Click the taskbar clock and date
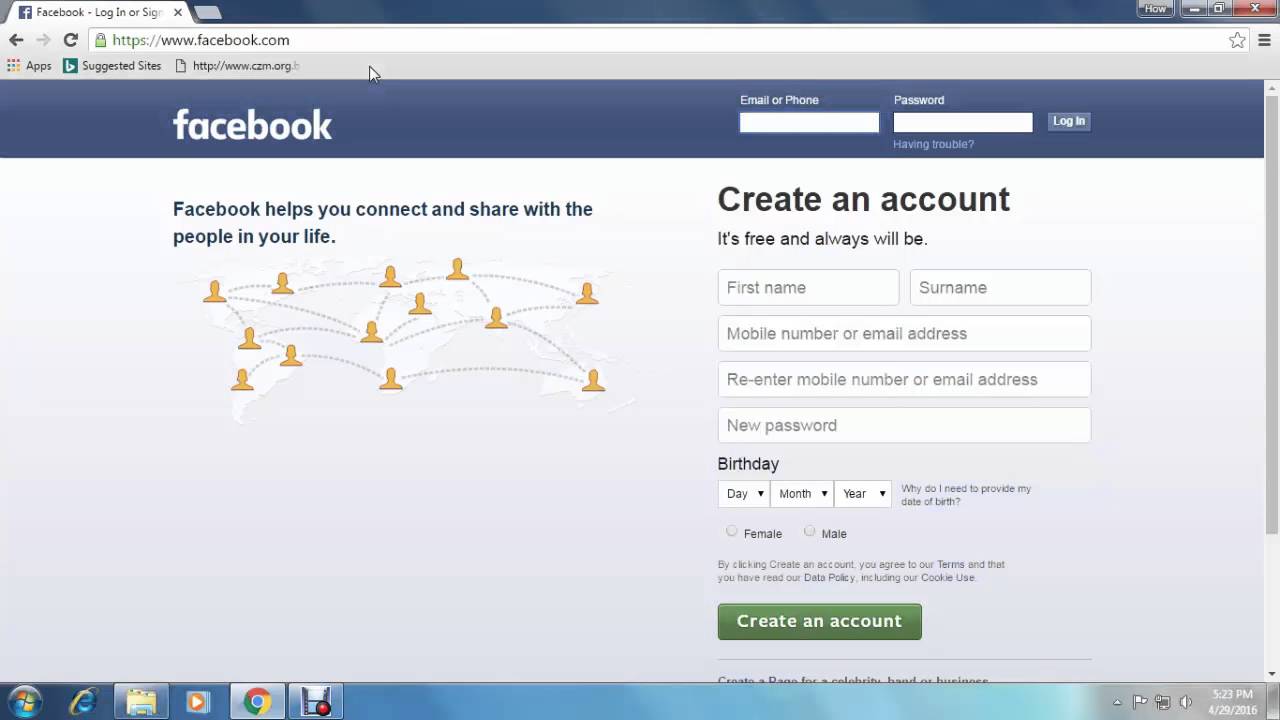The height and width of the screenshot is (720, 1280). point(1232,702)
